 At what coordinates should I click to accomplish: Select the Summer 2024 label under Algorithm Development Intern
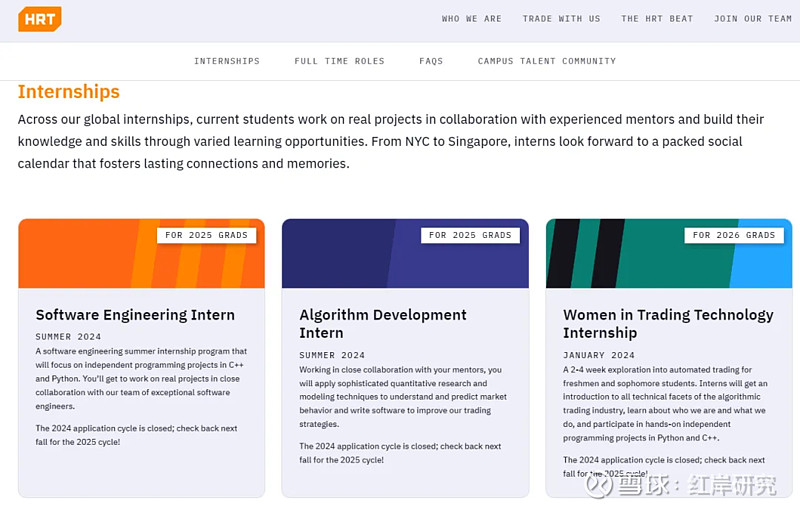tap(332, 355)
